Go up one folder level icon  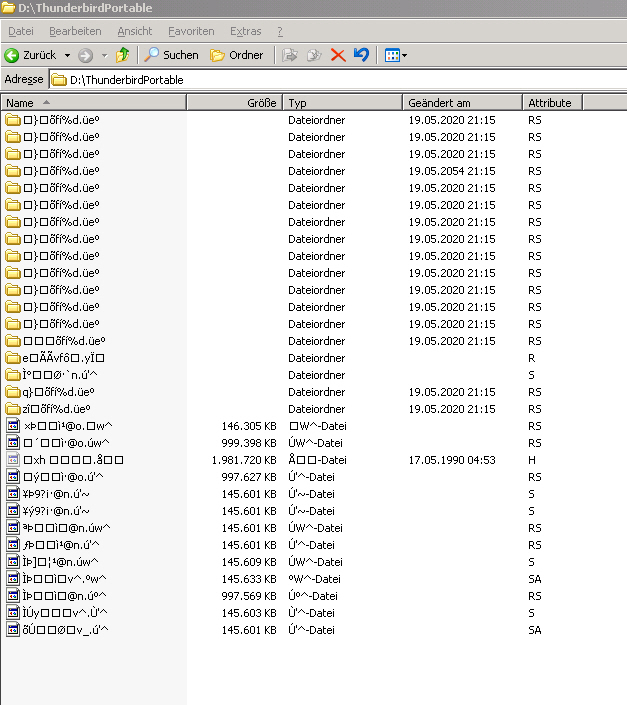[123, 55]
